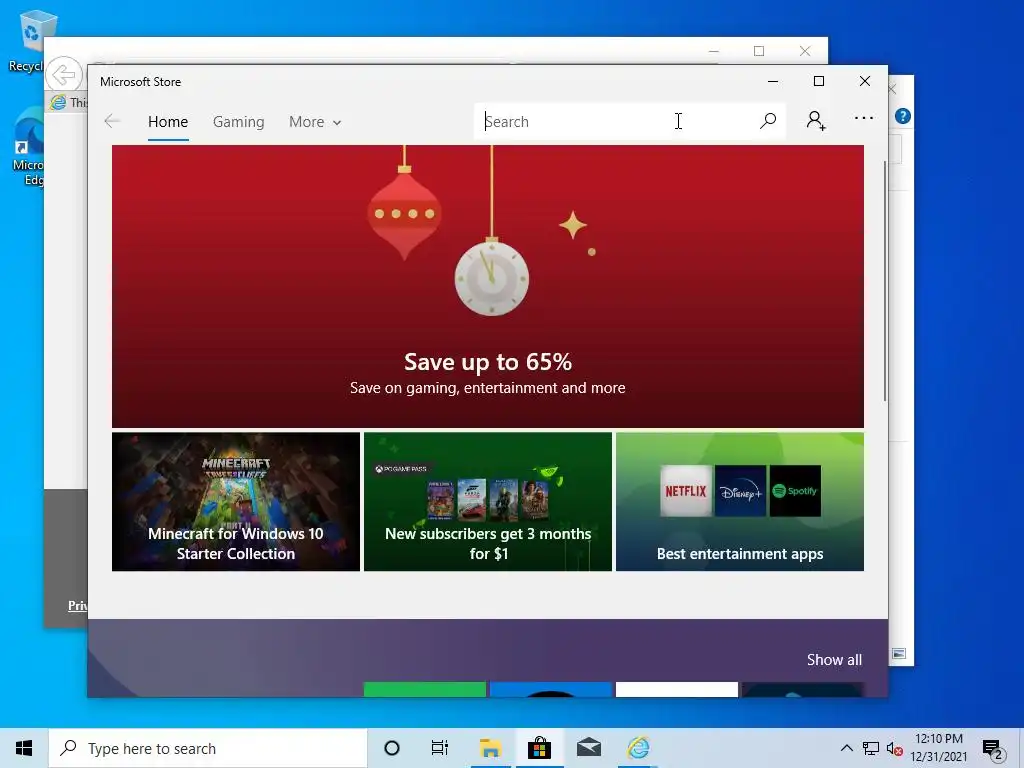Show hidden system tray icons
The width and height of the screenshot is (1024, 768).
[846, 748]
